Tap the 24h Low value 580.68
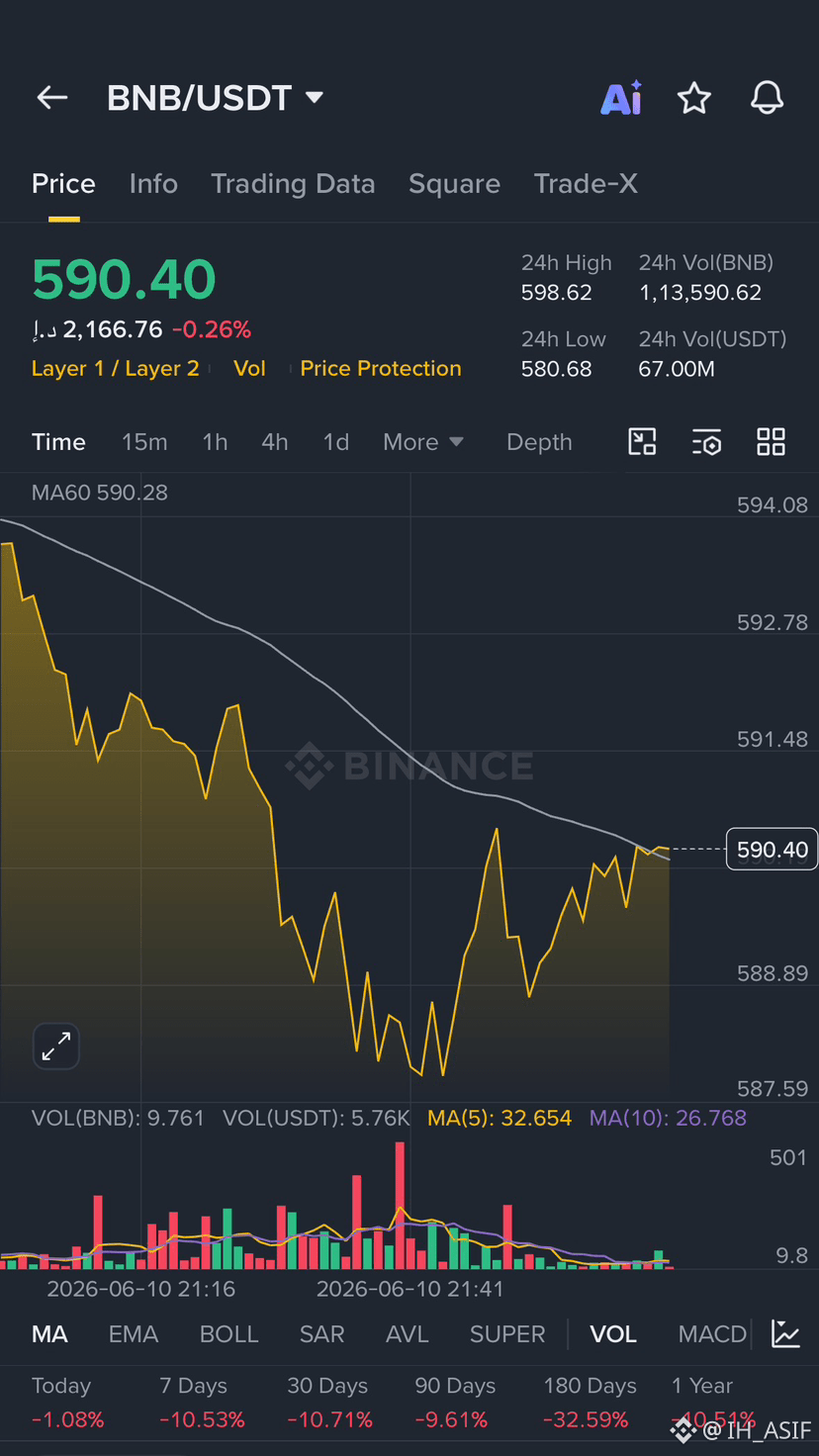819x1456 pixels. (x=557, y=369)
